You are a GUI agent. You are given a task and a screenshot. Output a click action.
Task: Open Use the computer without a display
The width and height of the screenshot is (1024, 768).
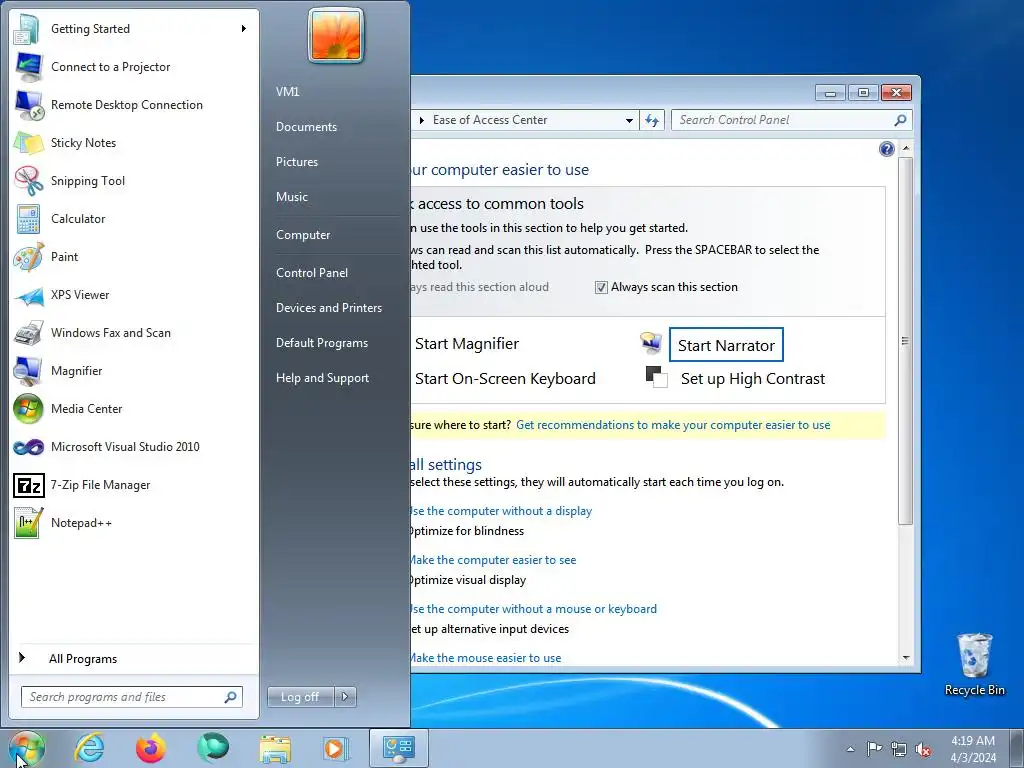coord(501,511)
